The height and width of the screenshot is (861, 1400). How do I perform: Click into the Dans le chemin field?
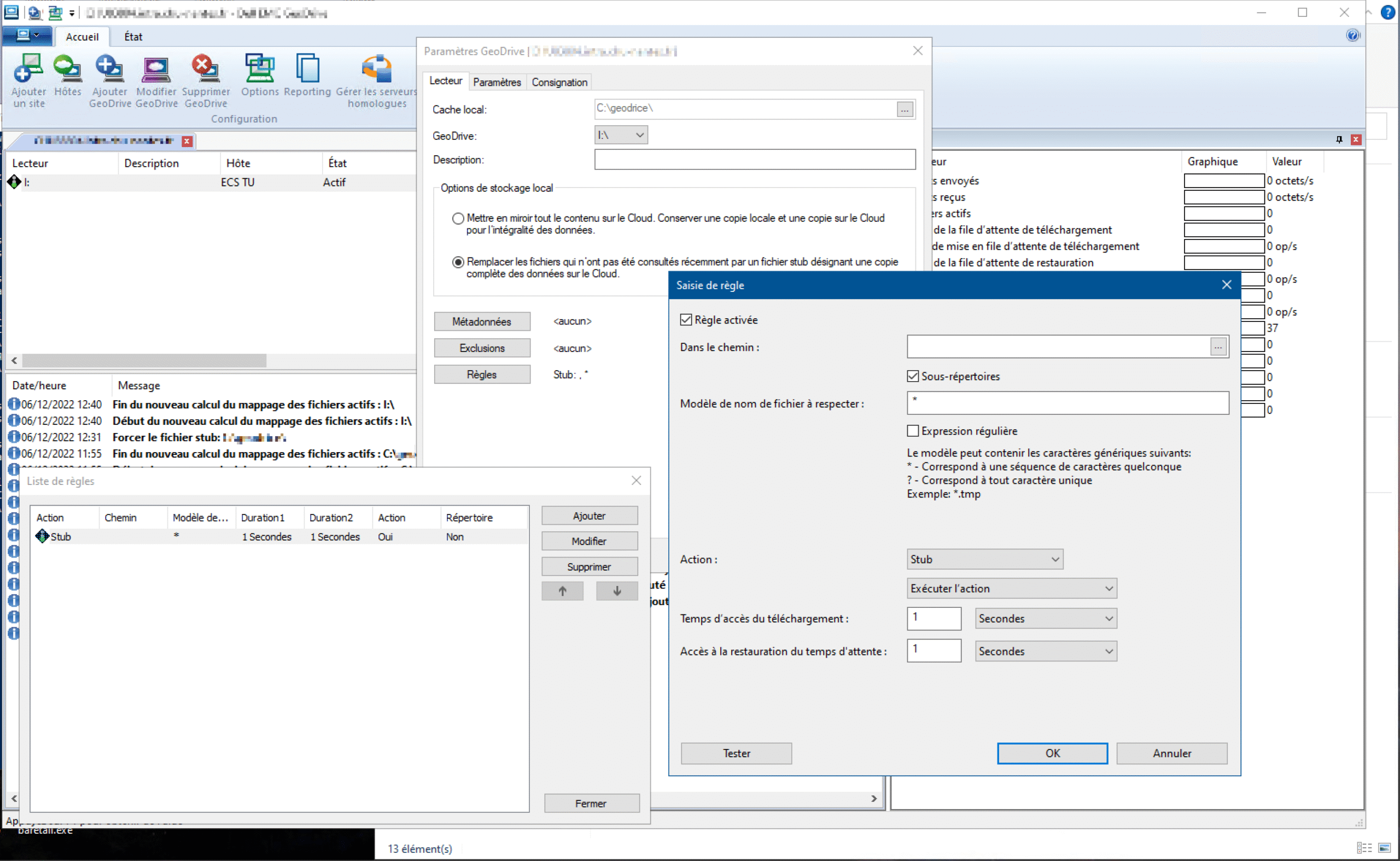coord(1057,347)
